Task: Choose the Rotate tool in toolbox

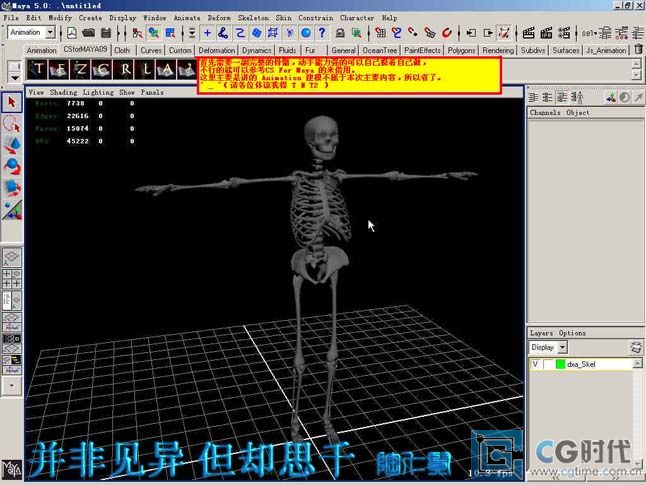Action: coord(12,166)
